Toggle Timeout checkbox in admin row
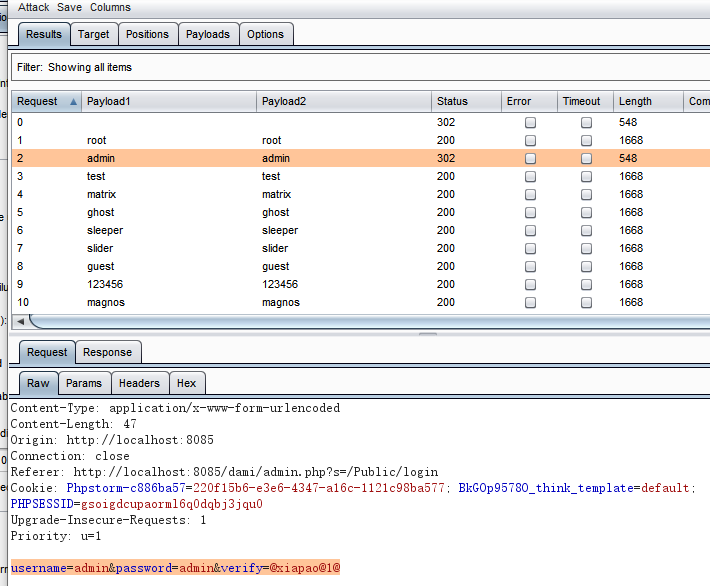 coord(586,159)
